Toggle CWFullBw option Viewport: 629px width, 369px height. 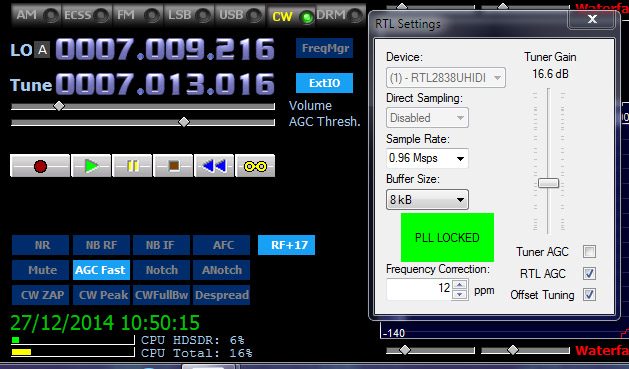[161, 295]
